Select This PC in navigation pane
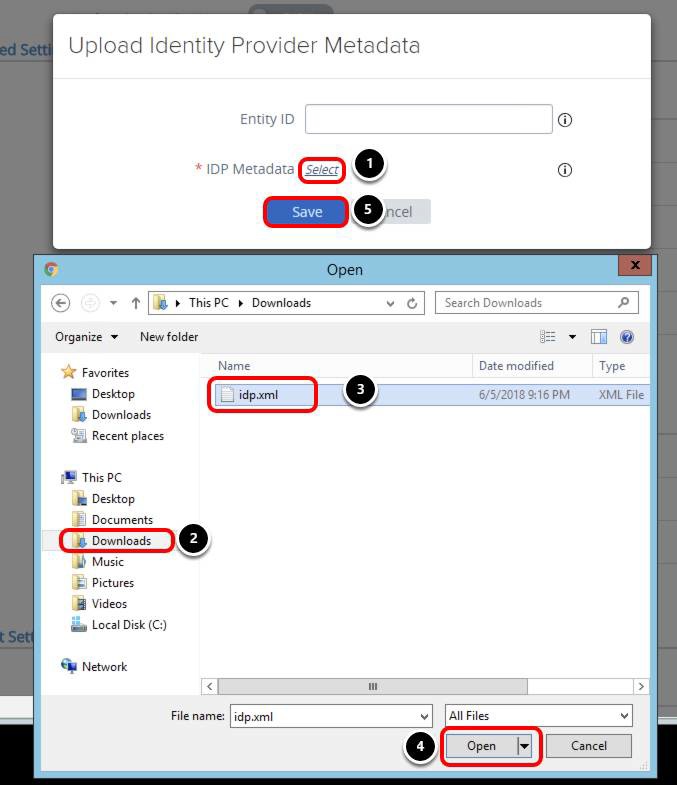The height and width of the screenshot is (785, 677). [x=102, y=478]
